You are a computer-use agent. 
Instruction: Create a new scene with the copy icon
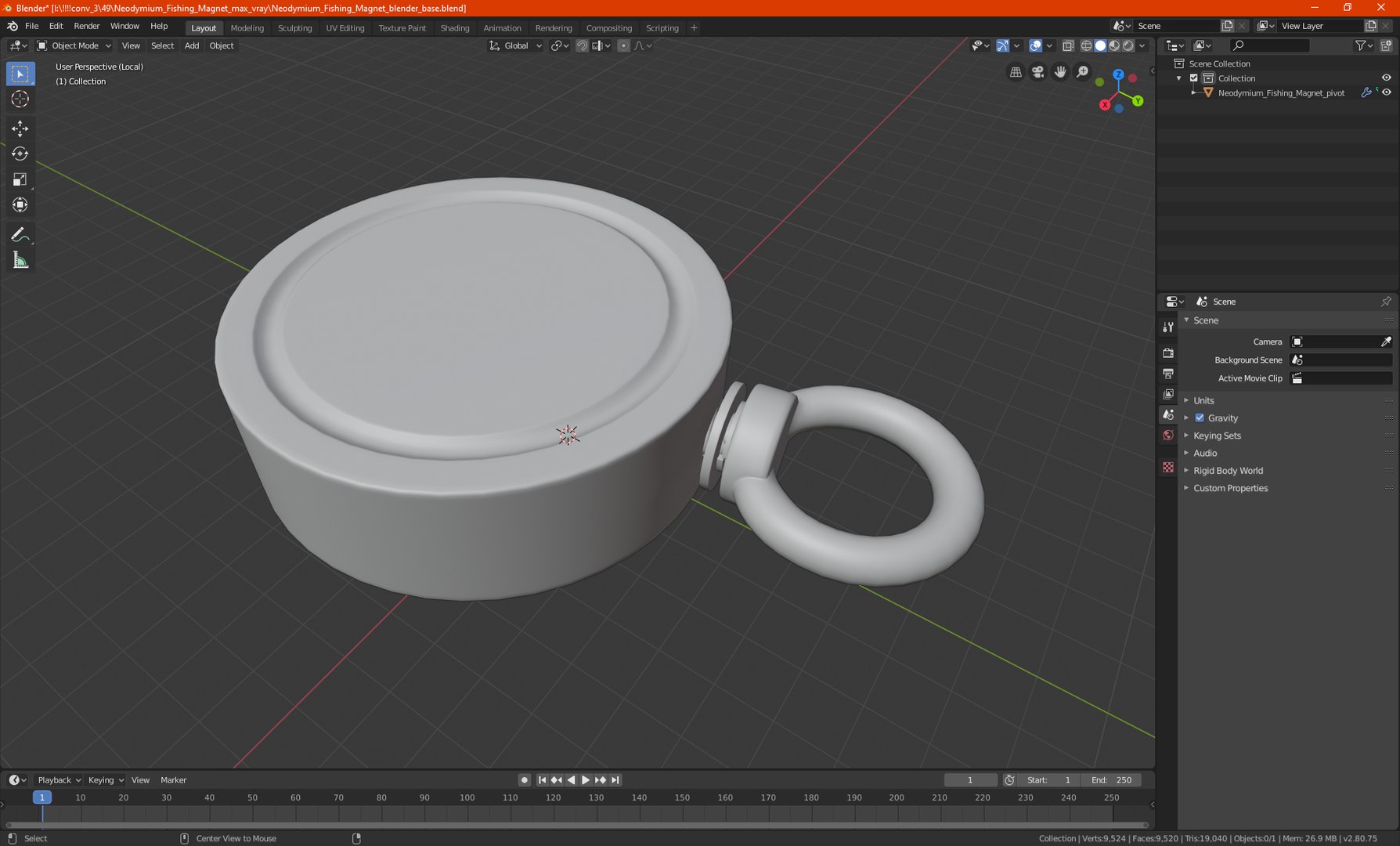tap(1227, 26)
